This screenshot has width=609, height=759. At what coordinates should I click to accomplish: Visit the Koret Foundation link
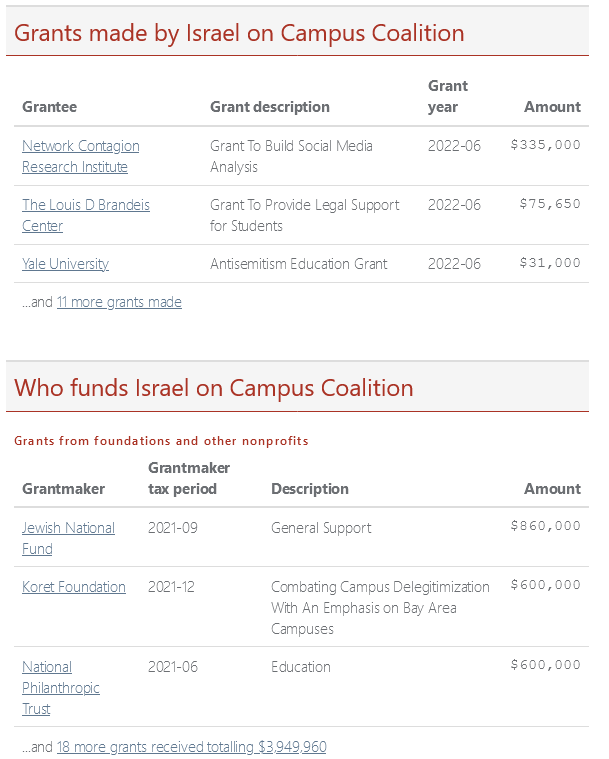pos(74,587)
